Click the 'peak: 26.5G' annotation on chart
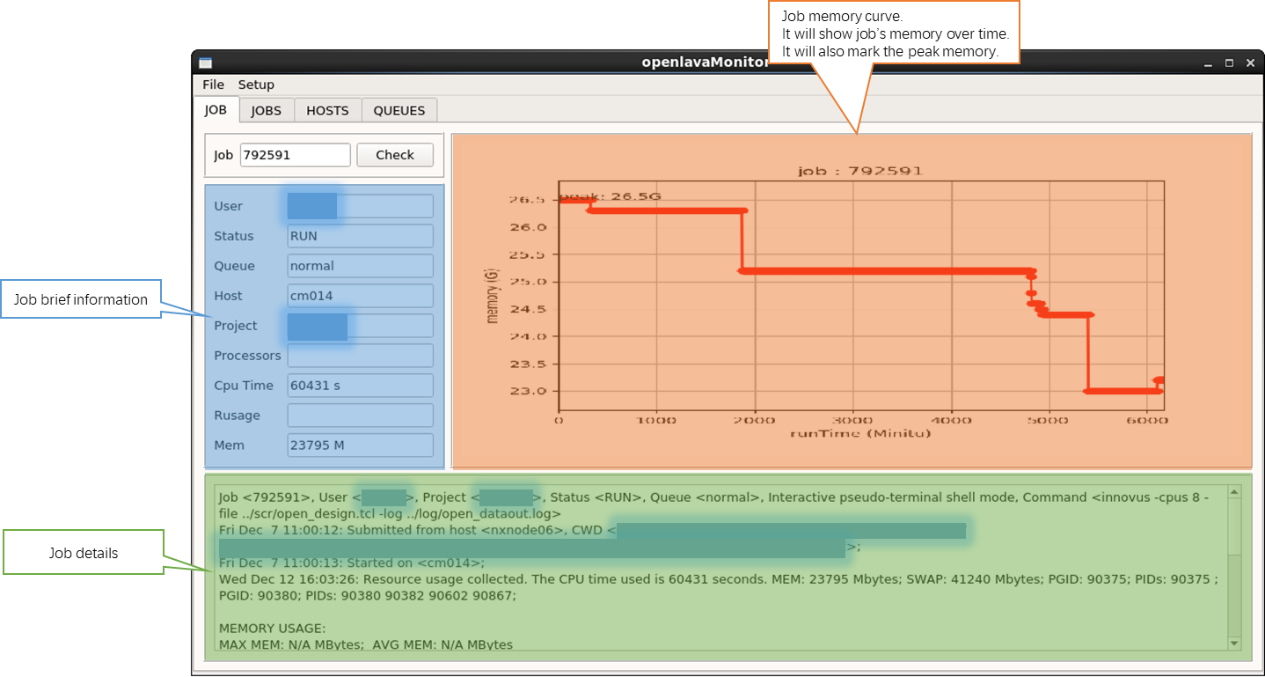1265x677 pixels. tap(612, 196)
